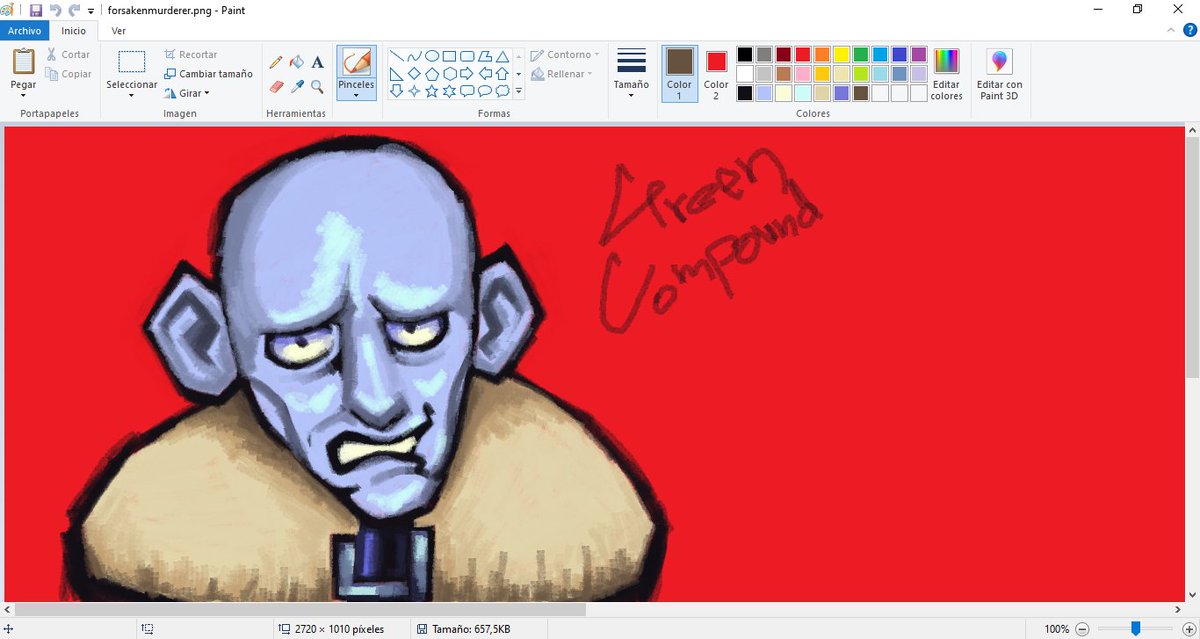Choose the right arrow shape
The image size is (1200, 639).
467,74
